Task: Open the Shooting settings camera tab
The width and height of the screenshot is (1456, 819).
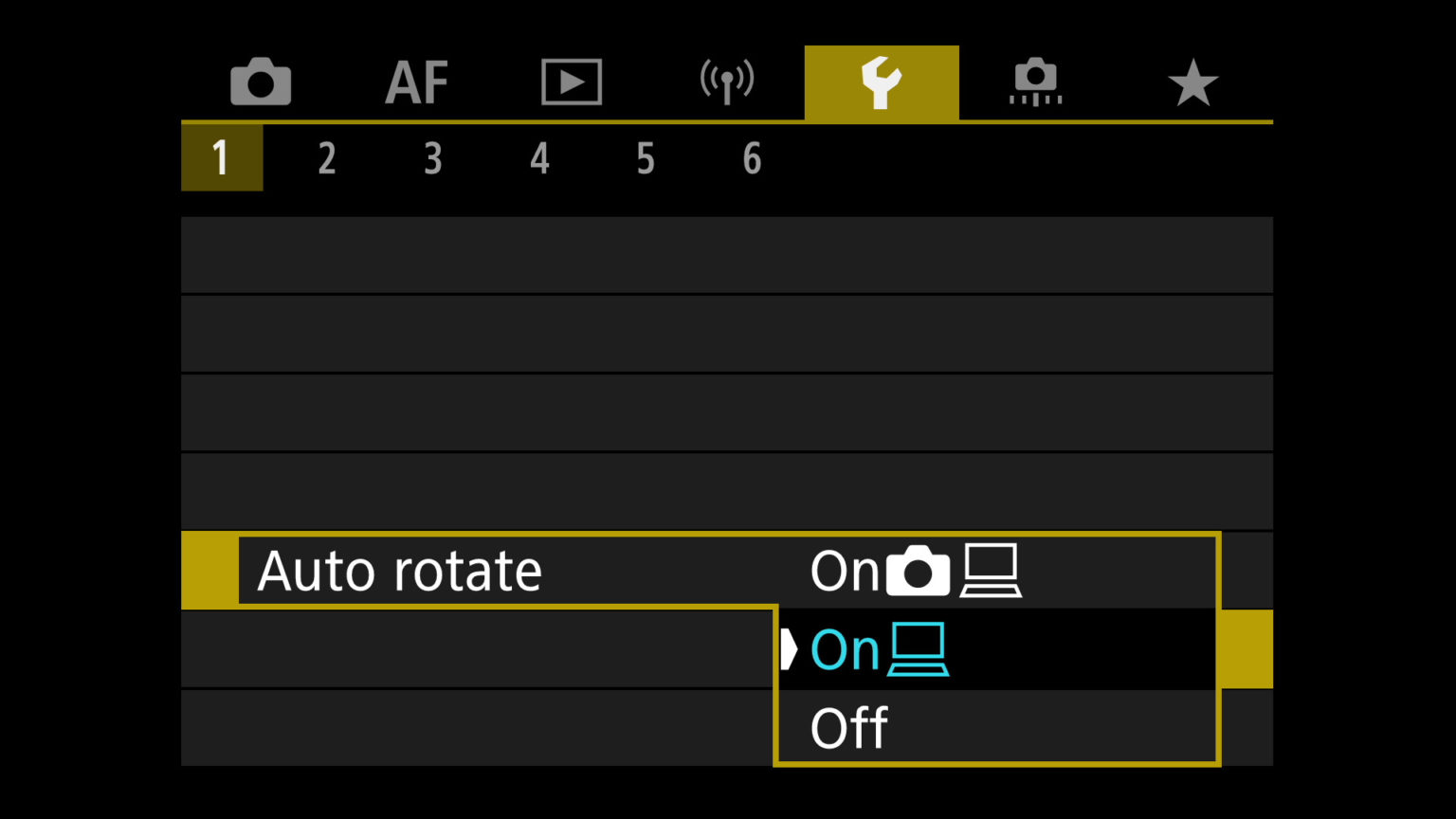Action: point(261,82)
